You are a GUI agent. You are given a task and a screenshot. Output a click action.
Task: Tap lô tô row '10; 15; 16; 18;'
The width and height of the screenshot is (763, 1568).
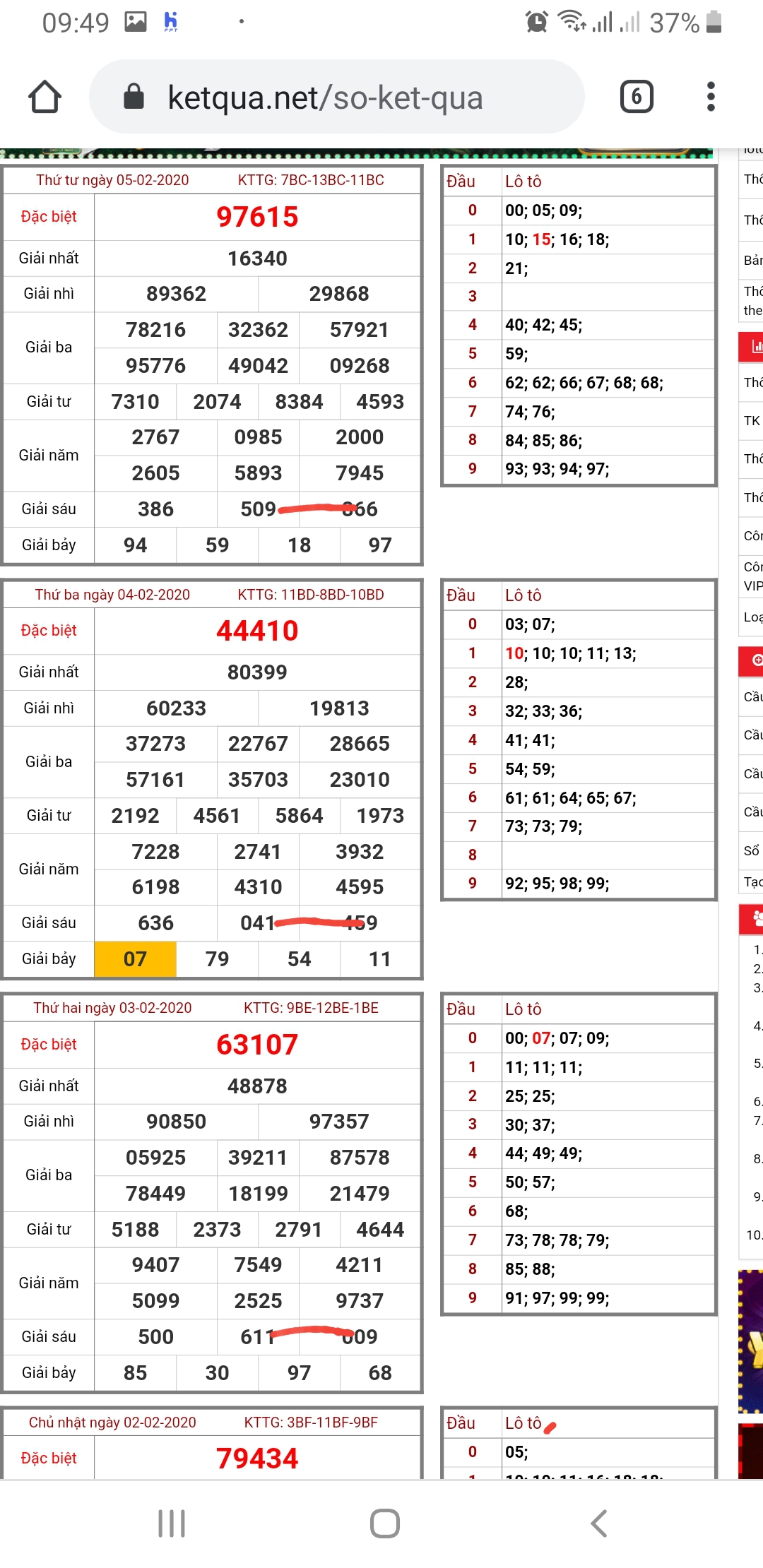pos(557,239)
